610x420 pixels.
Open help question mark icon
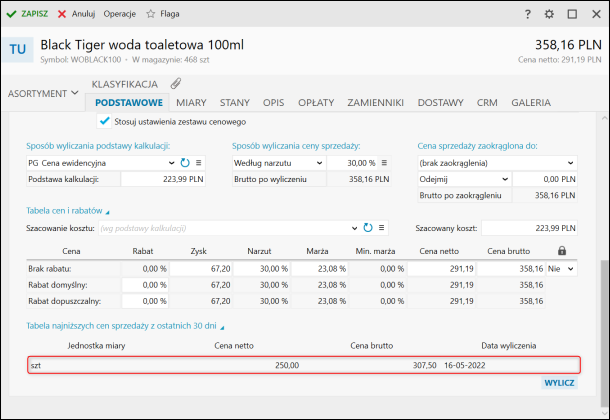(x=527, y=14)
